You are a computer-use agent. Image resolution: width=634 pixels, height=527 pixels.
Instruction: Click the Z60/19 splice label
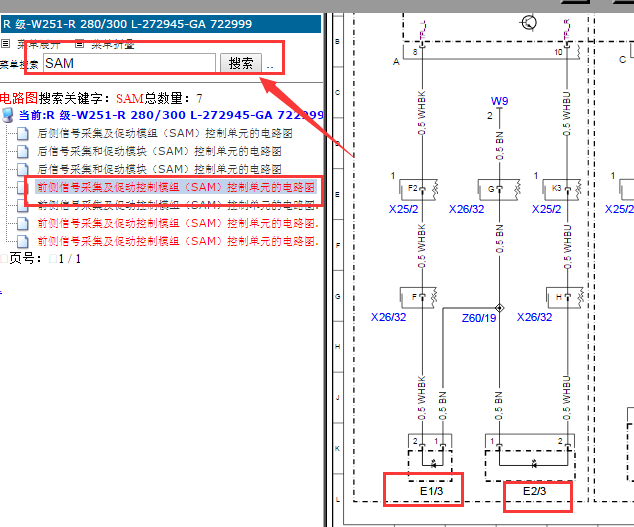479,318
